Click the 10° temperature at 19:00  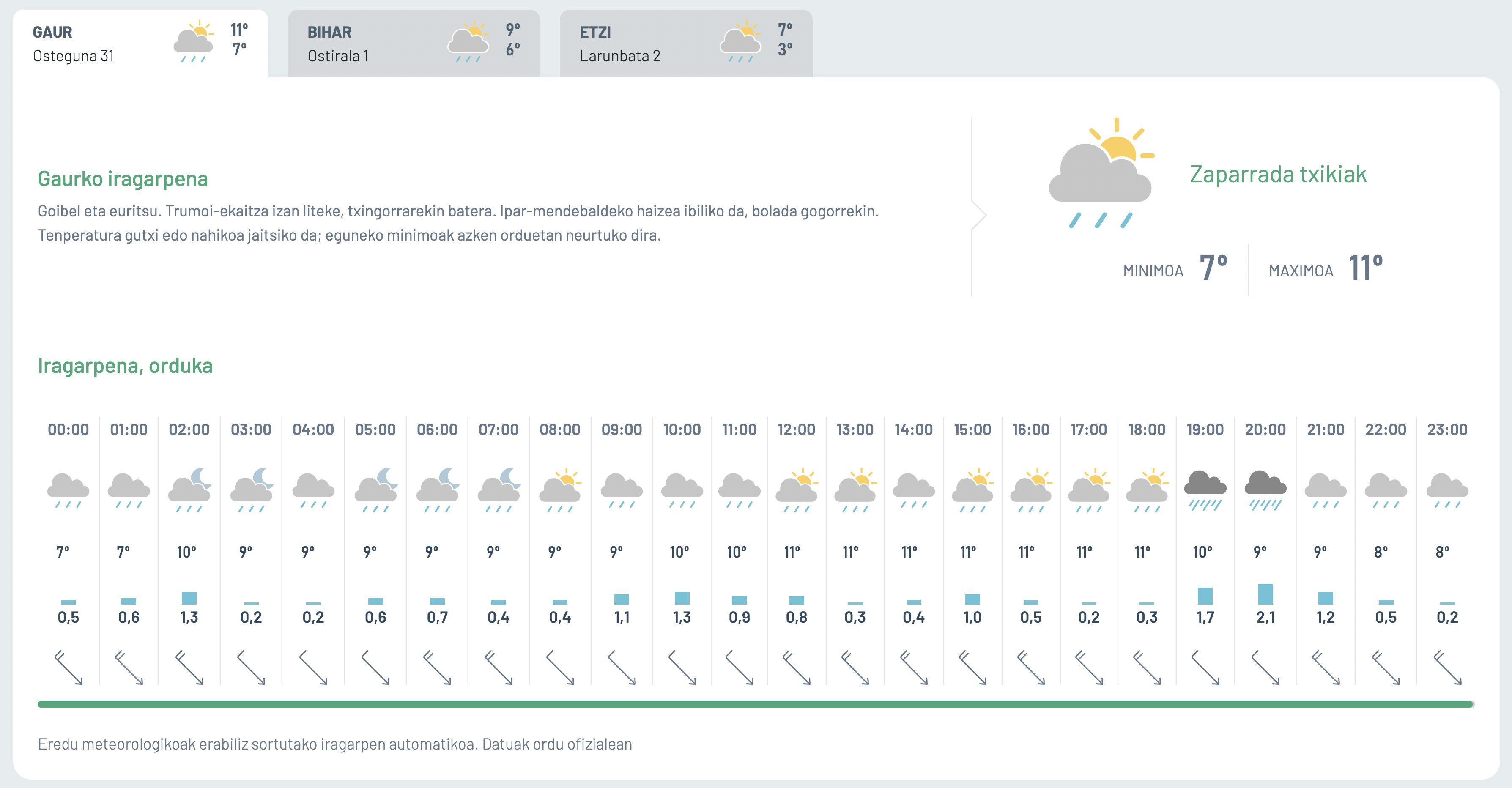1202,552
